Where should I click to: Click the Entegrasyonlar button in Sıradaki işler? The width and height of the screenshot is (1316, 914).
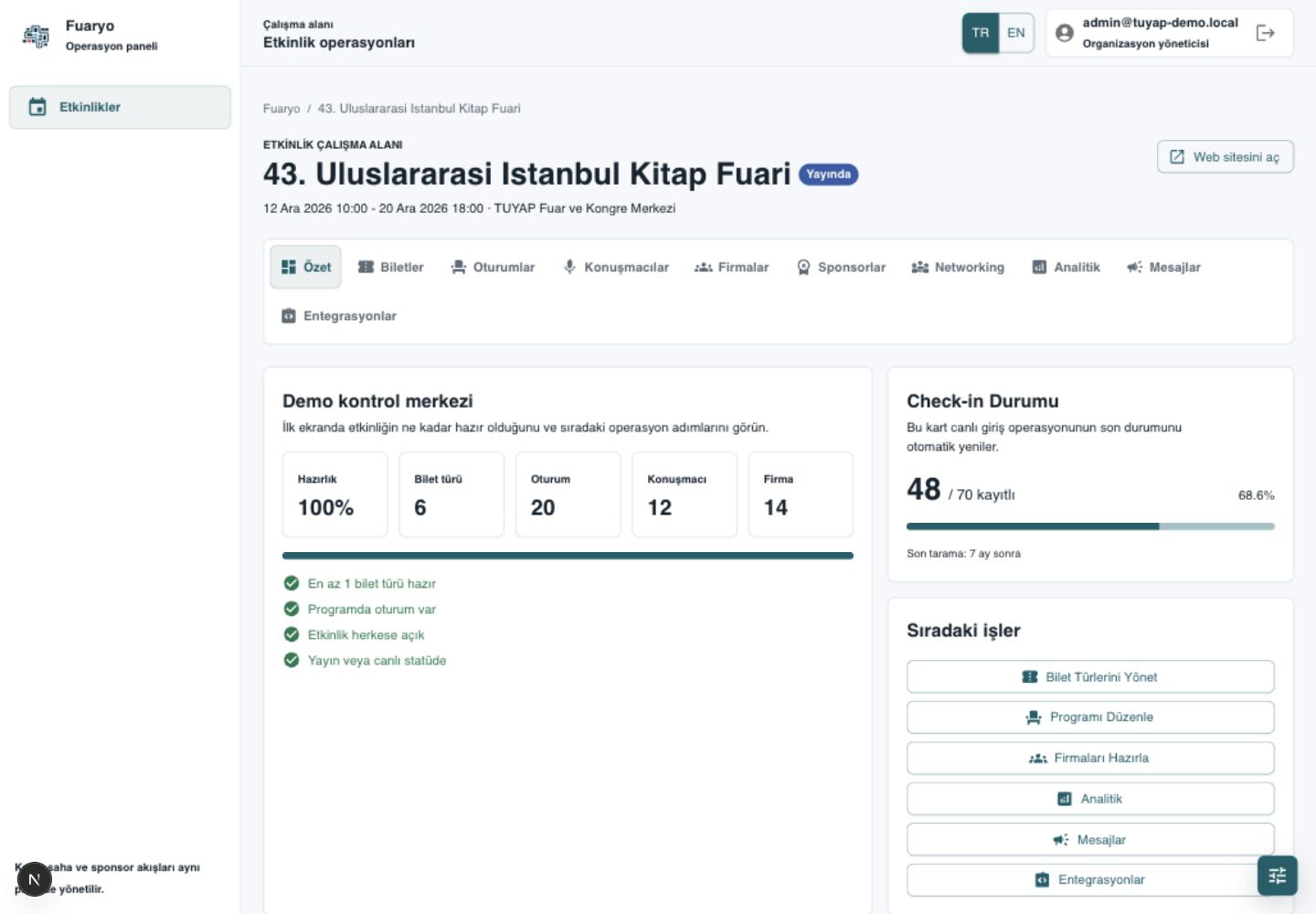click(1090, 880)
